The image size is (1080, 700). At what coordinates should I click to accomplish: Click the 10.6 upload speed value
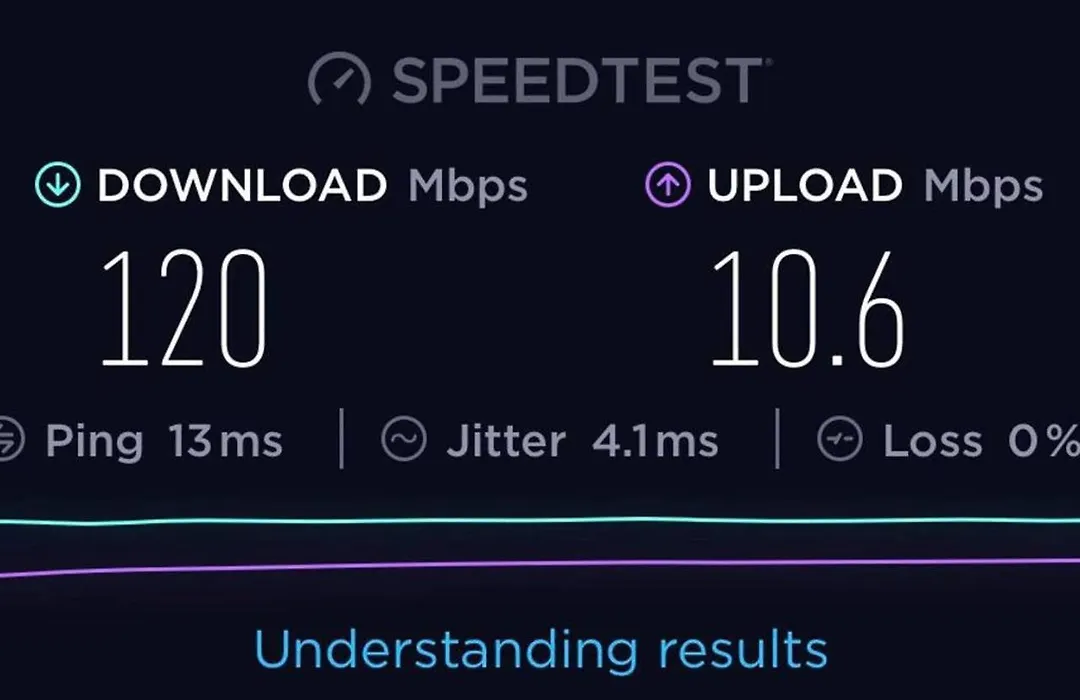807,309
